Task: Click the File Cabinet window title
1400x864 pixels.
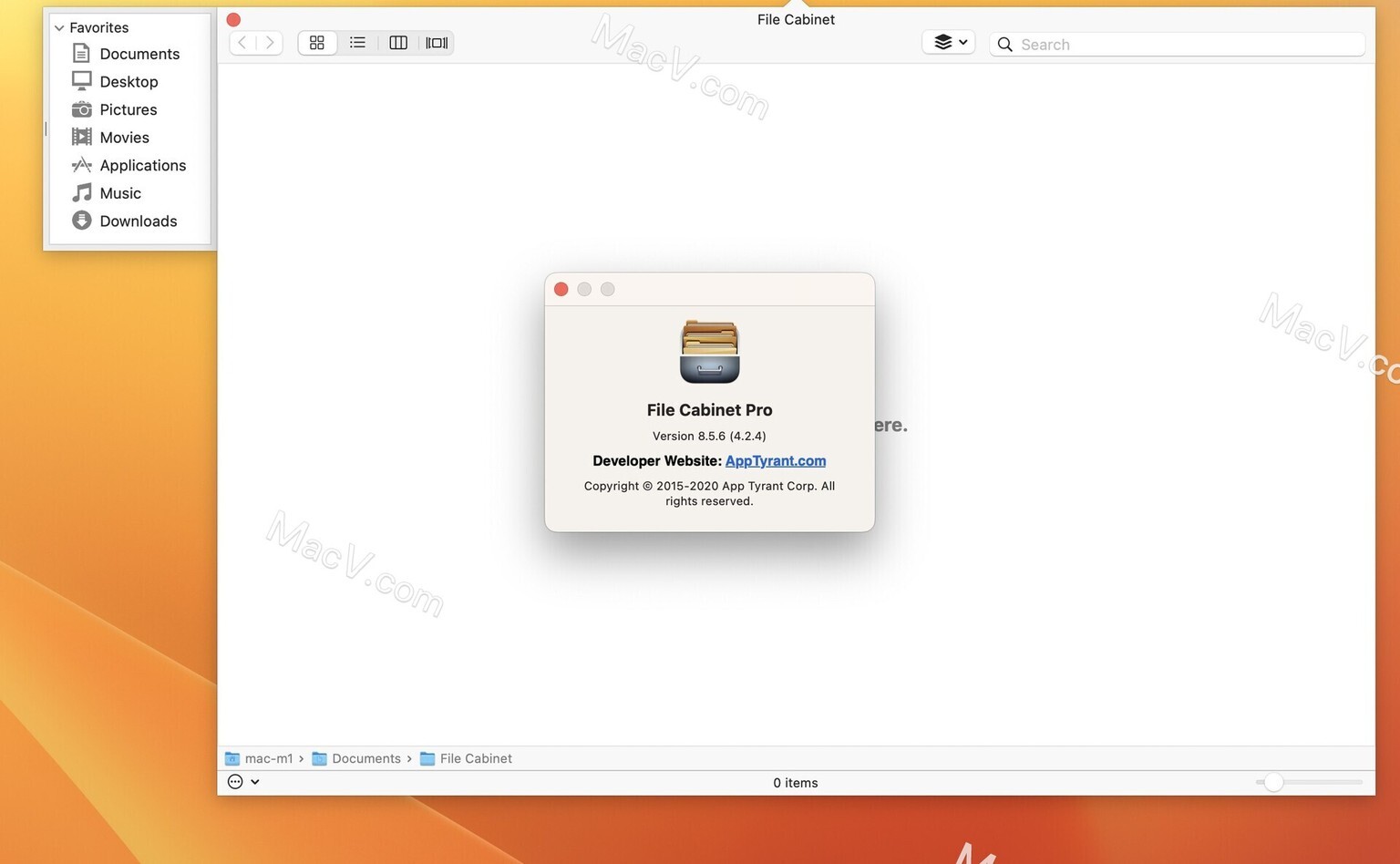Action: (796, 19)
